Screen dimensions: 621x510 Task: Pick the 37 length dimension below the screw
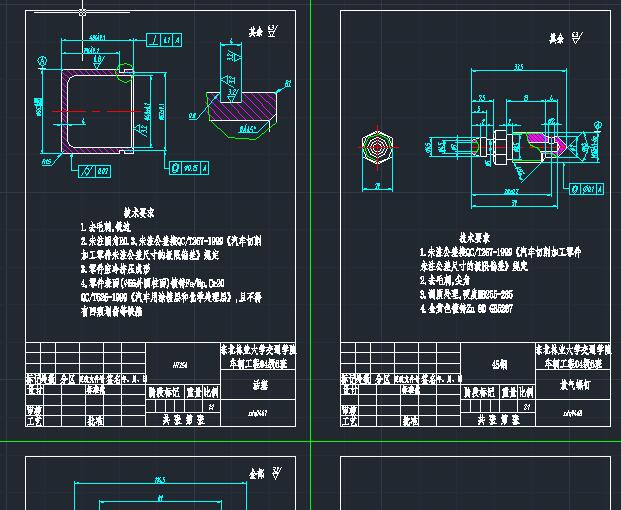514,203
